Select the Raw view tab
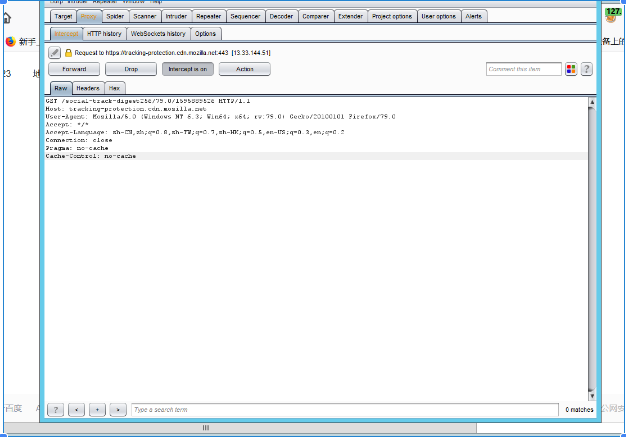 click(61, 88)
